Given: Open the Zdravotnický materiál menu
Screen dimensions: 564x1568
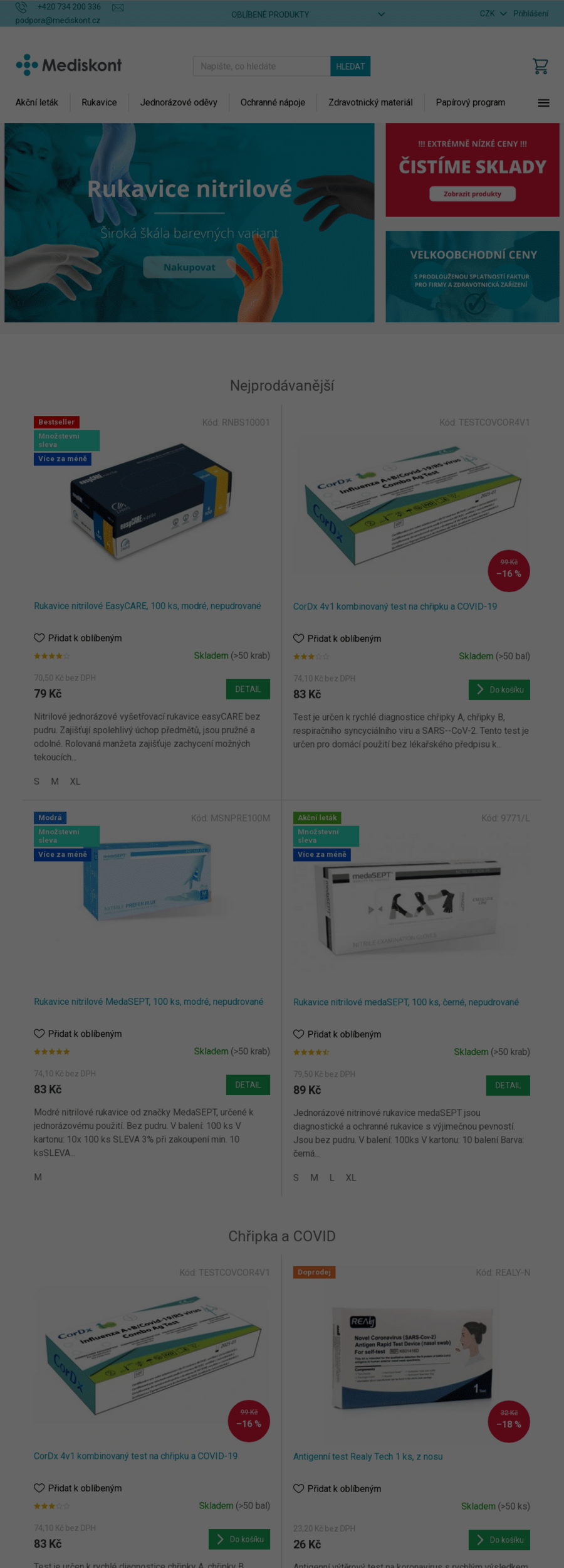Looking at the screenshot, I should pos(370,102).
